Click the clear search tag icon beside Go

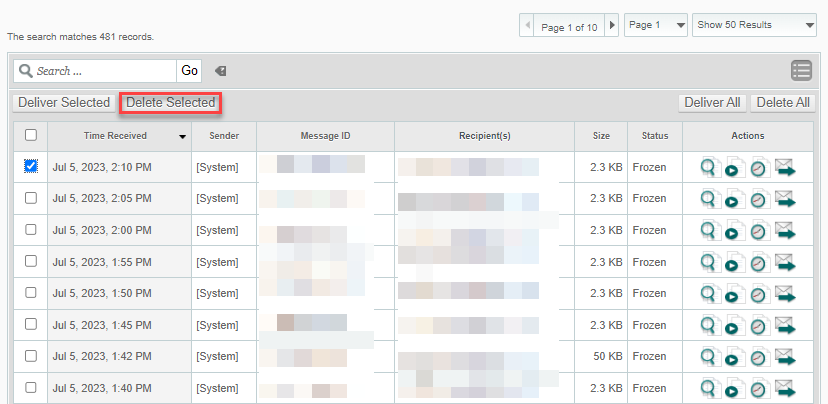221,71
